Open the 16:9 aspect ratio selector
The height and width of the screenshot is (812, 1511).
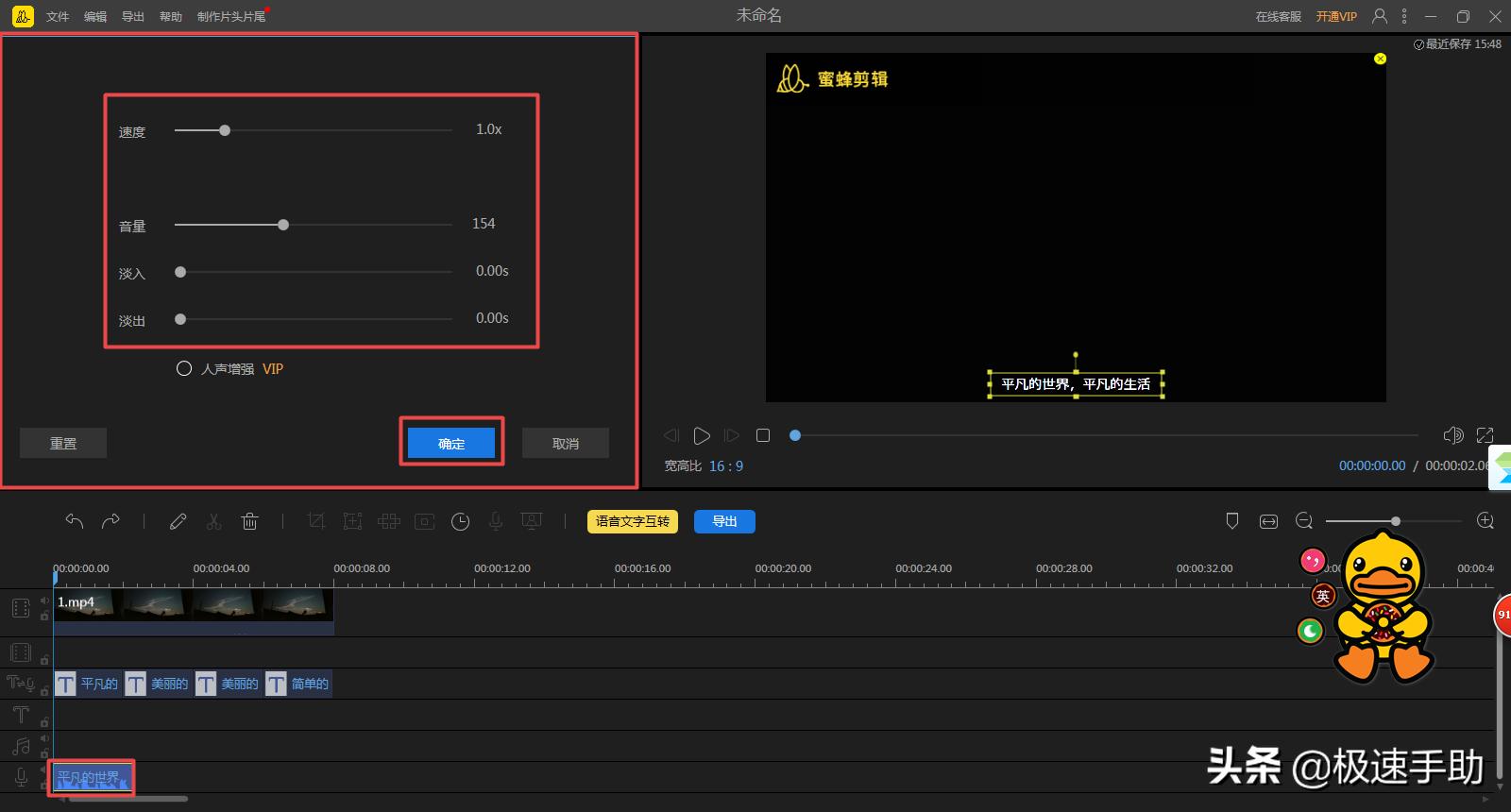coord(725,465)
